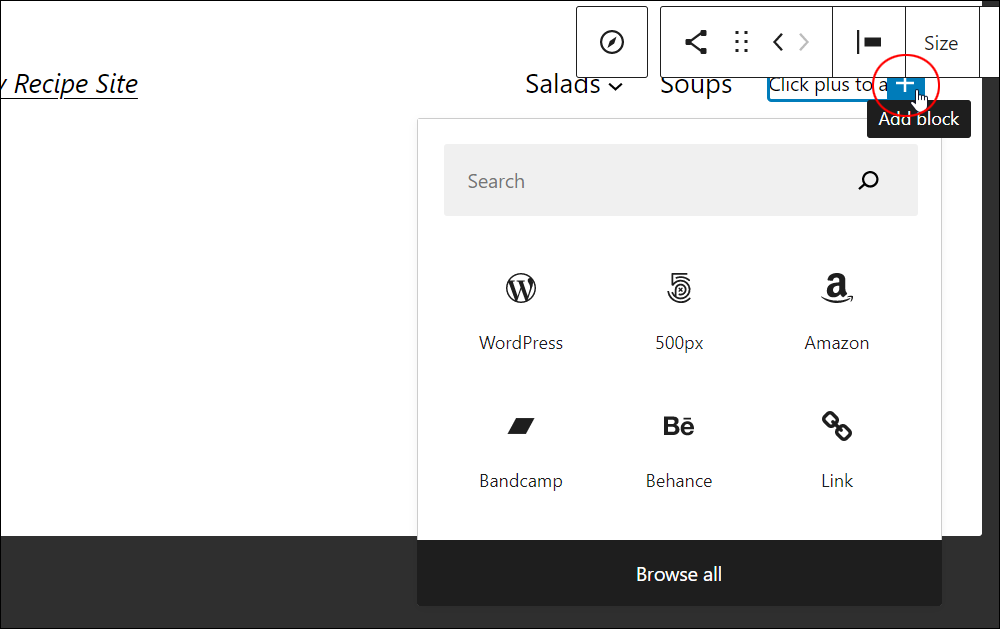Add the WordPress social icon

[x=521, y=312]
